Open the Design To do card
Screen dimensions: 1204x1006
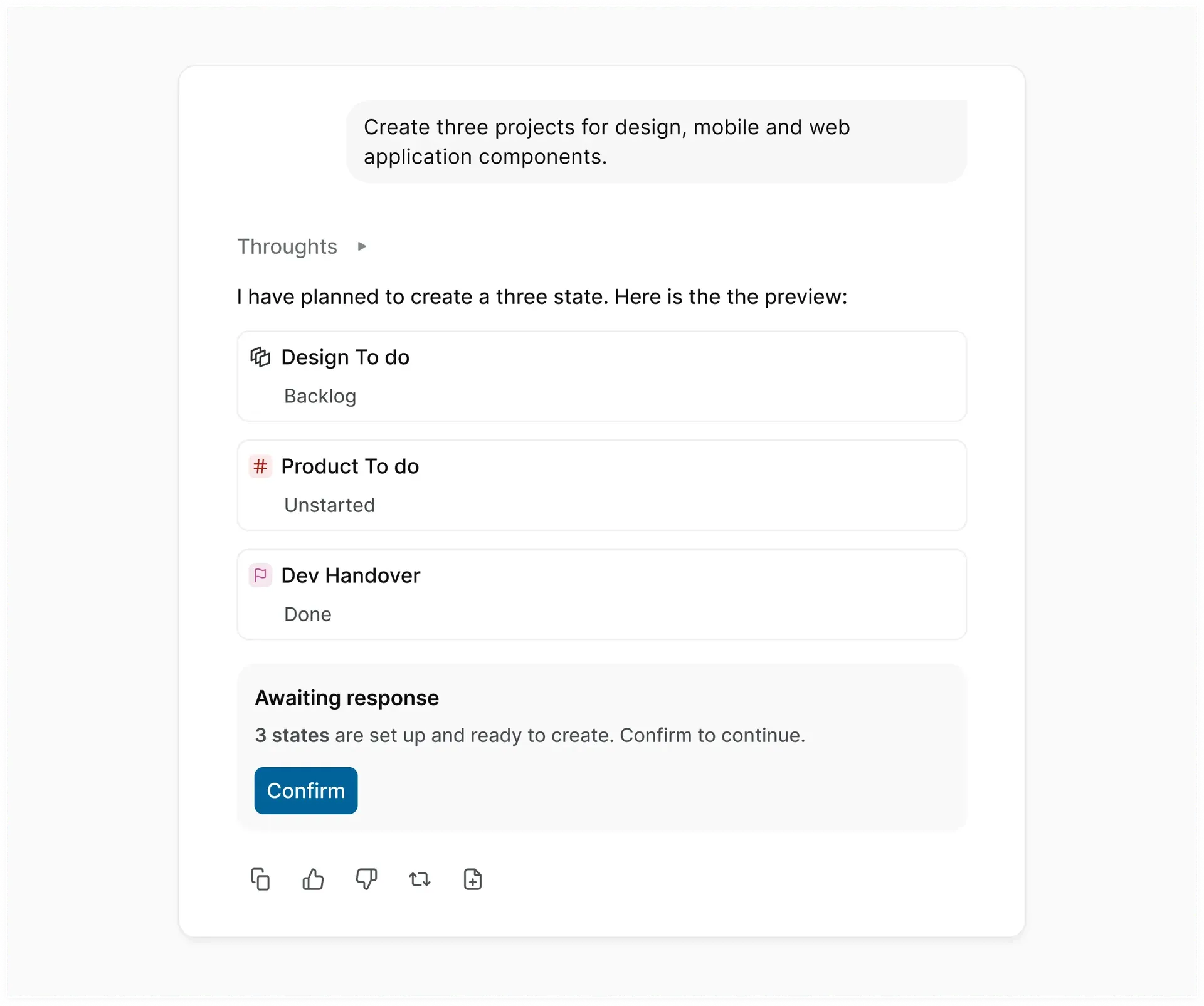[602, 376]
